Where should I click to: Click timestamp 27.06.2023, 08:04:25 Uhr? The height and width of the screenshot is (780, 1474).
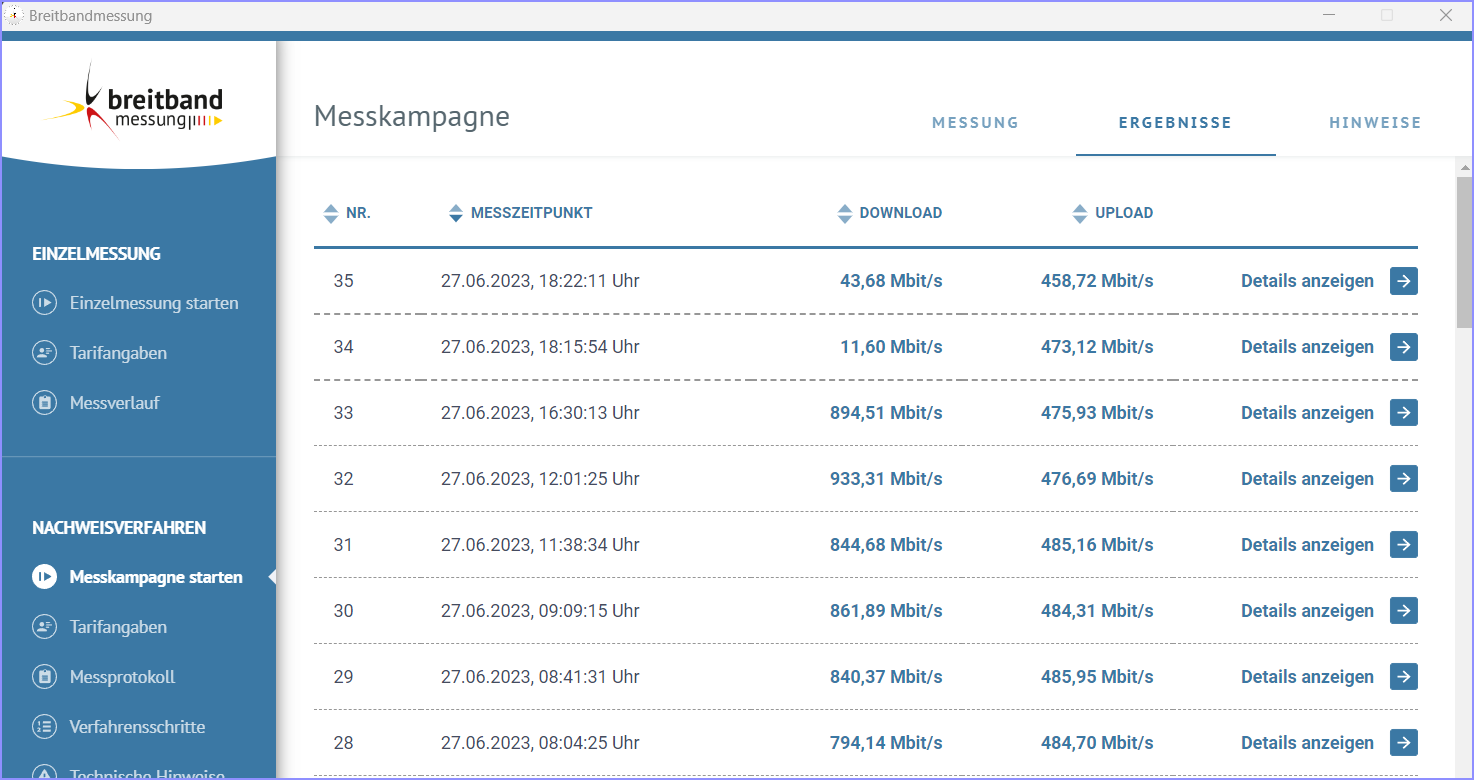click(x=540, y=743)
